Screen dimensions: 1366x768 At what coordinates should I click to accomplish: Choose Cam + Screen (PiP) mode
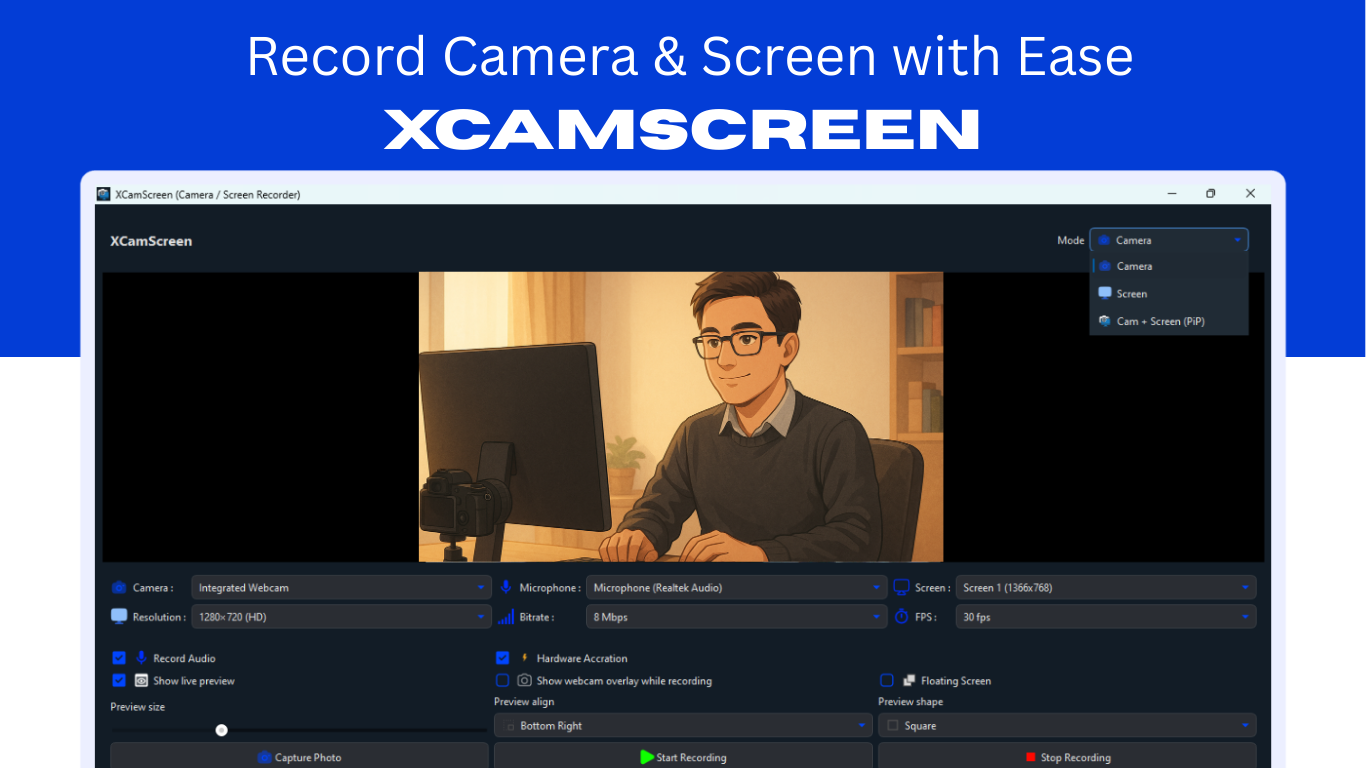point(1169,321)
